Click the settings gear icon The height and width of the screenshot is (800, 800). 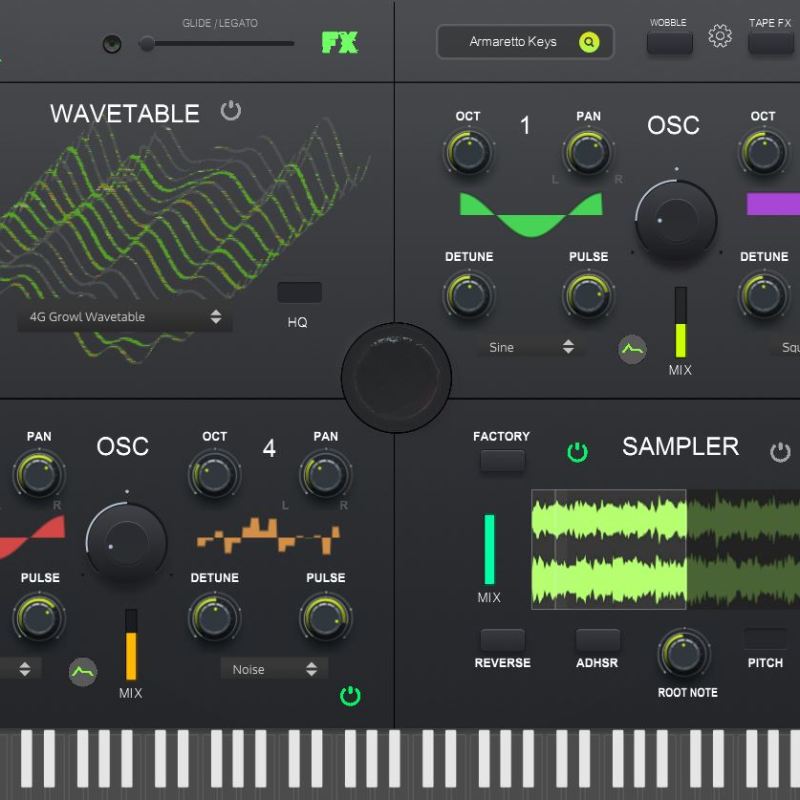coord(720,37)
